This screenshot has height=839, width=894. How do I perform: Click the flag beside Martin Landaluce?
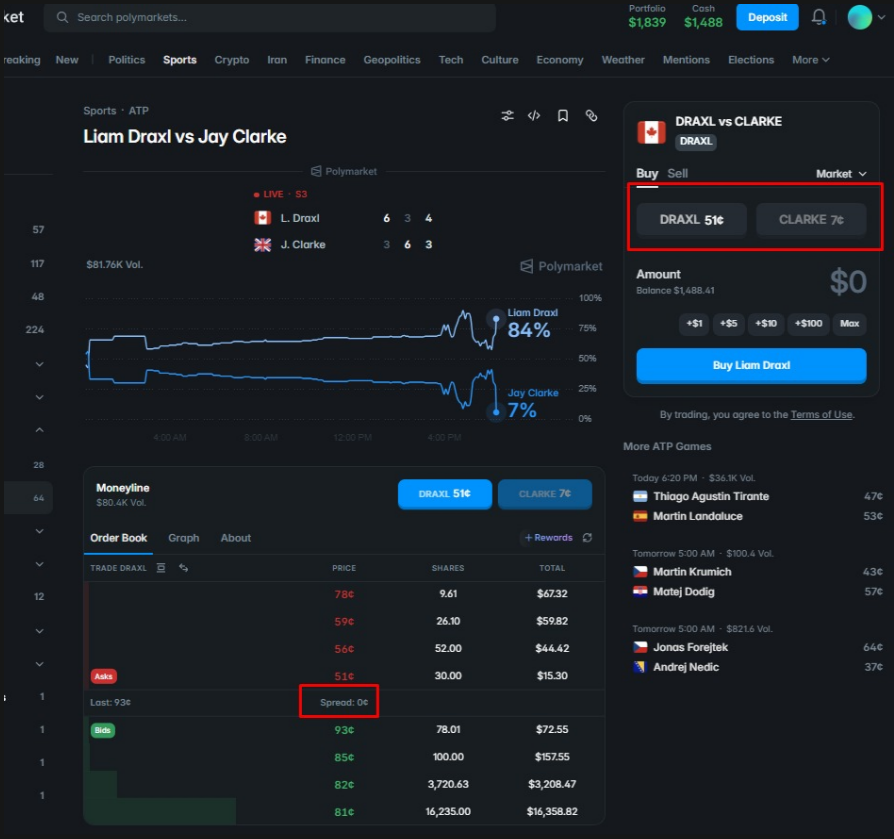(640, 516)
